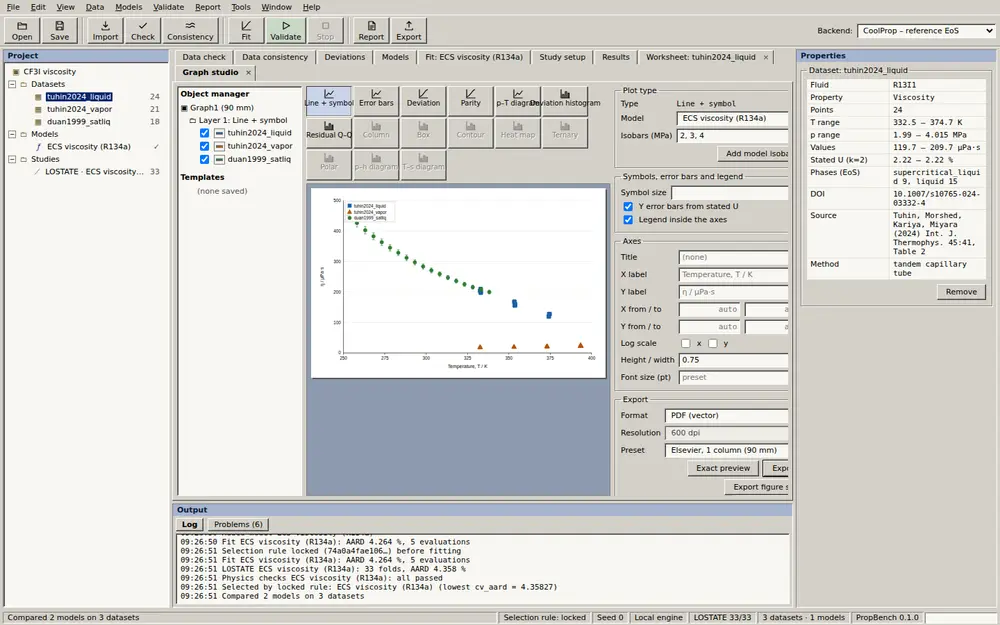This screenshot has width=1000, height=625.
Task: Choose the Column plot type
Action: pos(376,133)
